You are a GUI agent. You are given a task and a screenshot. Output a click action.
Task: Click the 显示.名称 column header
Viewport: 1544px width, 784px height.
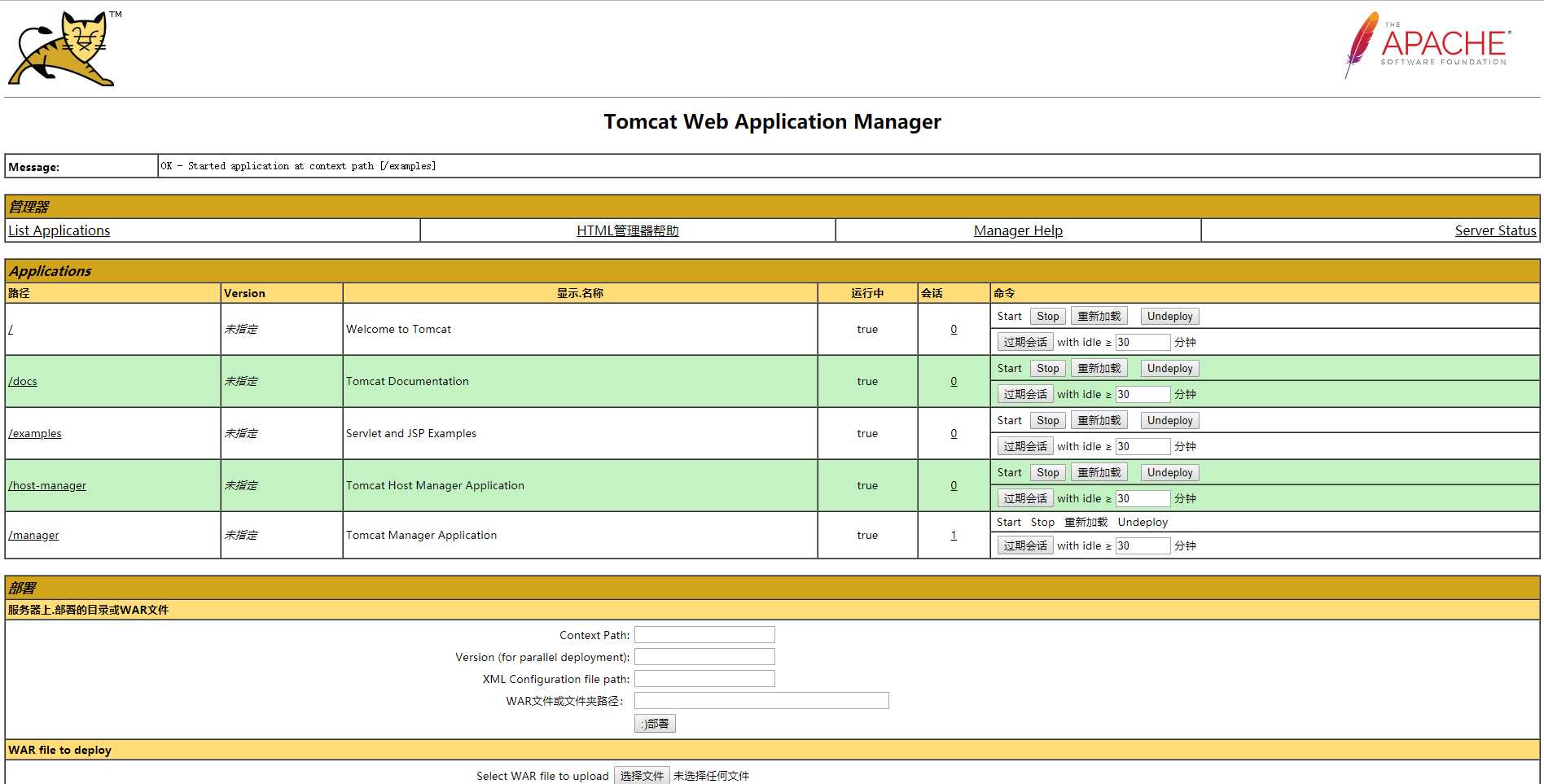click(x=580, y=293)
